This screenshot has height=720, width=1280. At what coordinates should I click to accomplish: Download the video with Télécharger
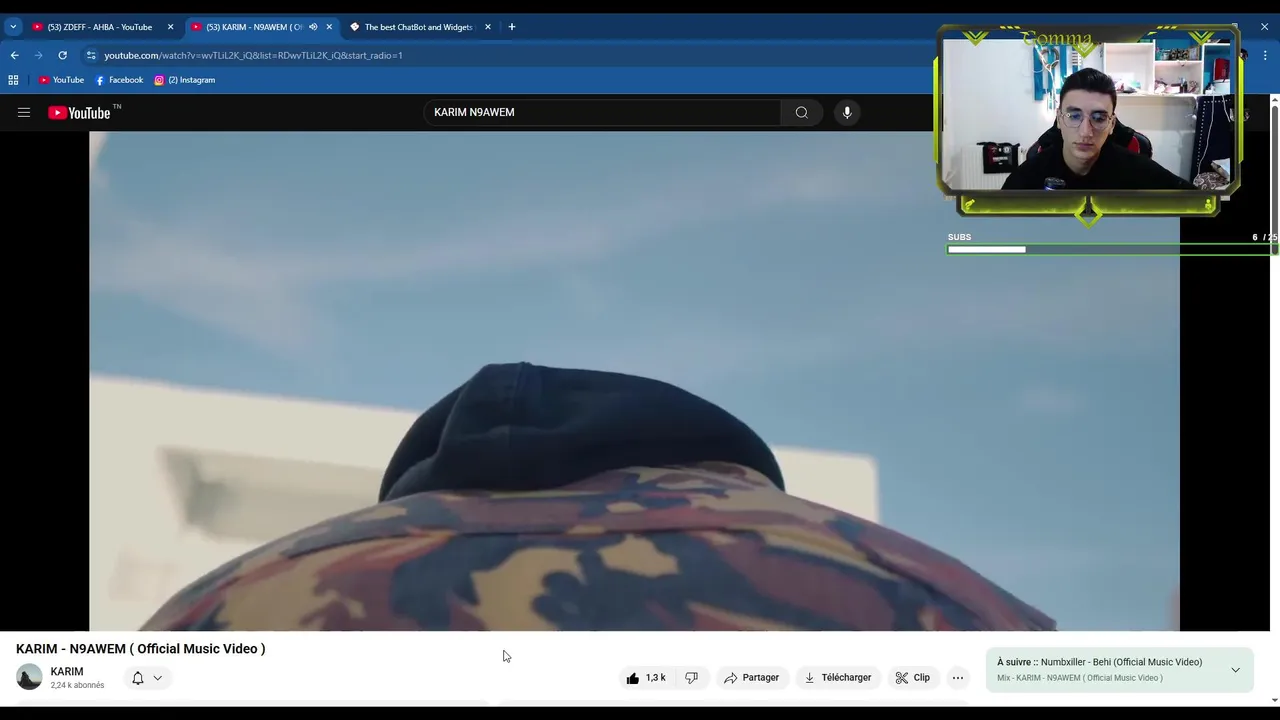click(838, 678)
